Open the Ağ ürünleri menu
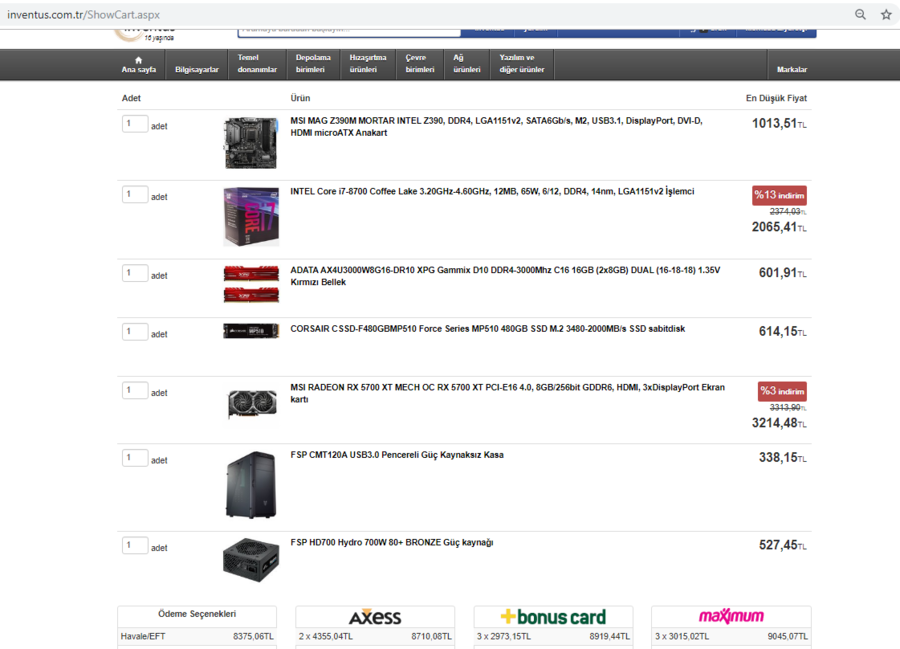This screenshot has height=649, width=900. point(467,64)
